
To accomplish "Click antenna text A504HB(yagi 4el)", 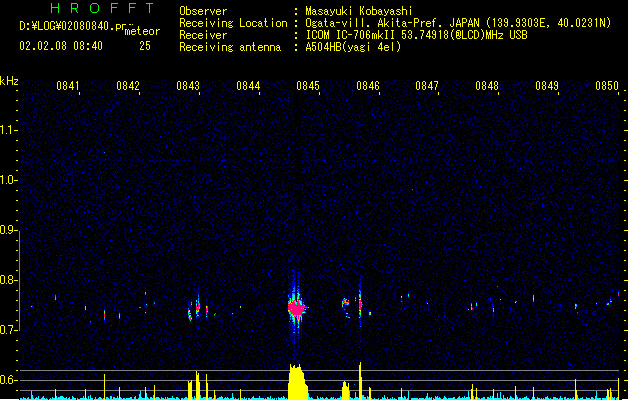I will pyautogui.click(x=353, y=47).
